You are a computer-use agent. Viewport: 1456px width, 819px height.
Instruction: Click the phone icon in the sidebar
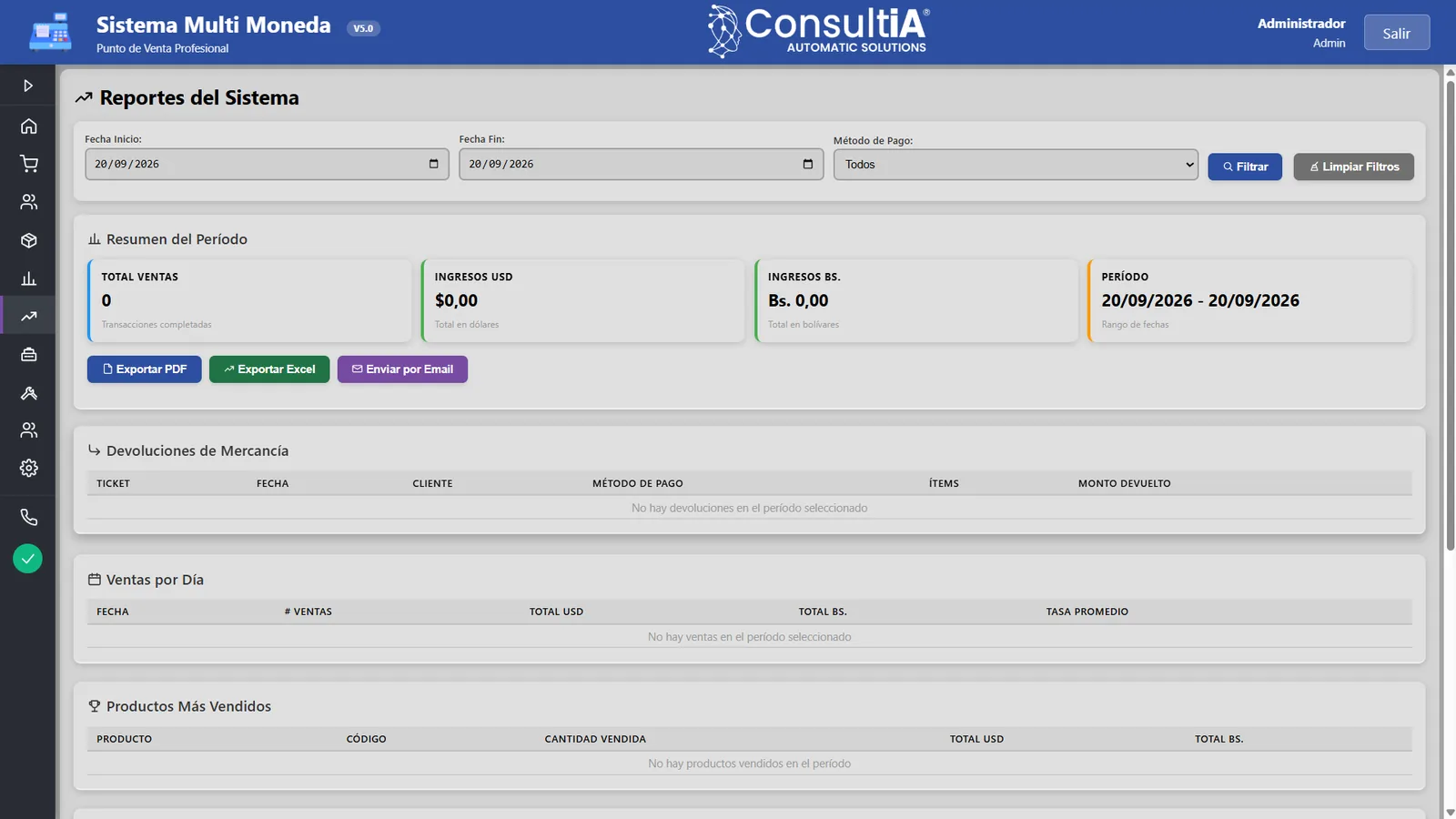coord(29,517)
